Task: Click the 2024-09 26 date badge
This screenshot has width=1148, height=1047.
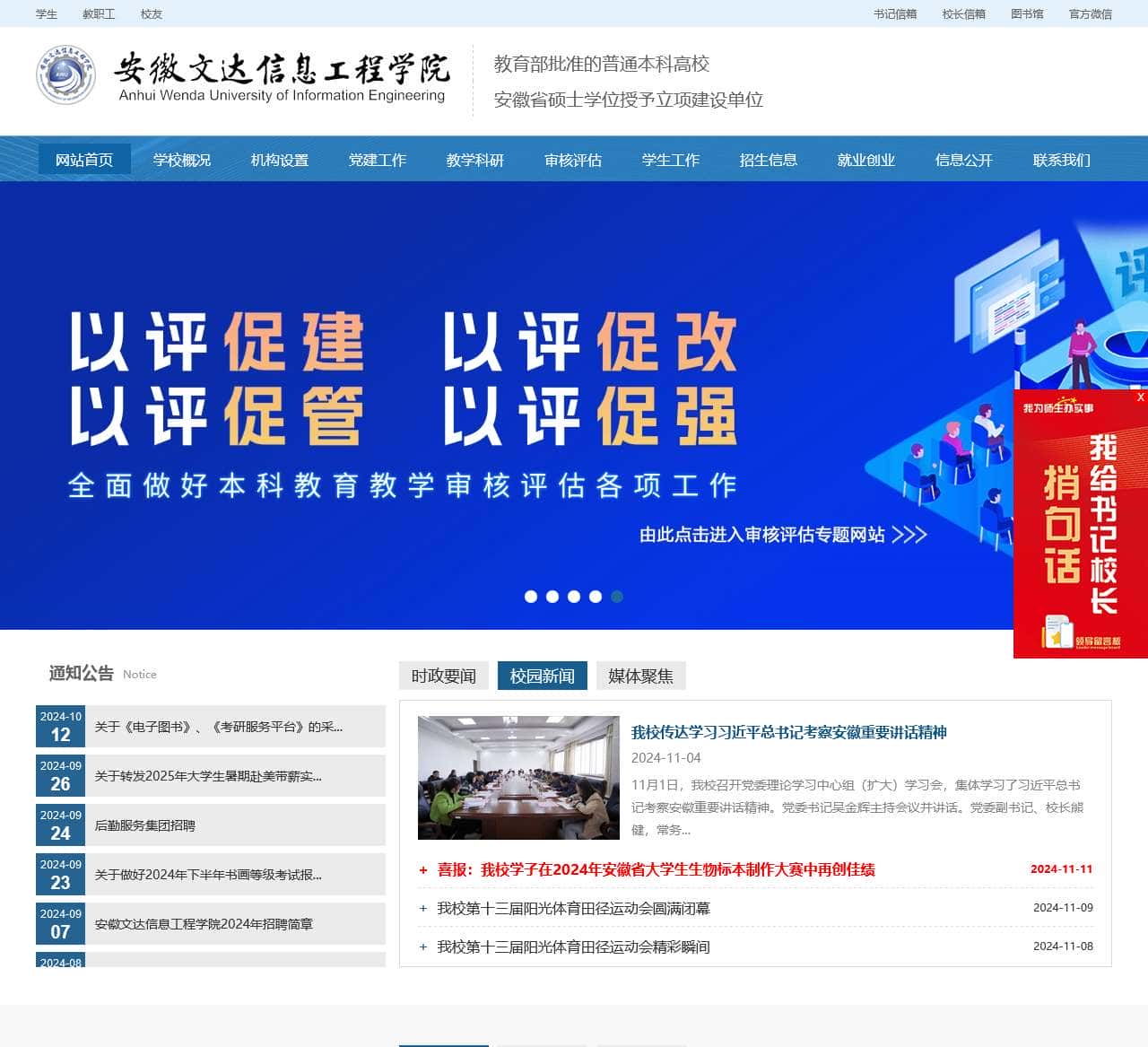Action: coord(60,776)
